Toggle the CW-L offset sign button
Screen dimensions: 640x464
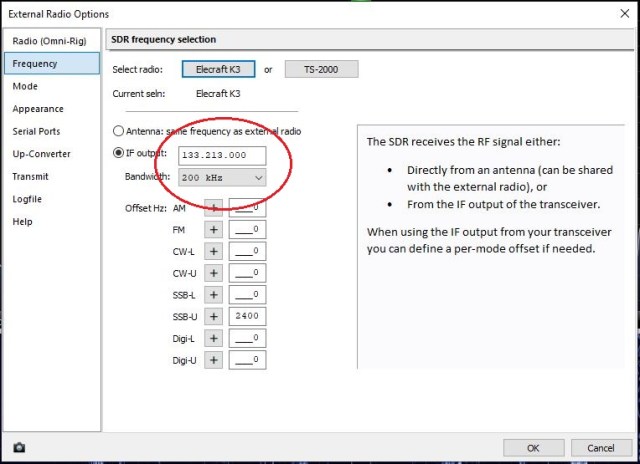tap(213, 251)
